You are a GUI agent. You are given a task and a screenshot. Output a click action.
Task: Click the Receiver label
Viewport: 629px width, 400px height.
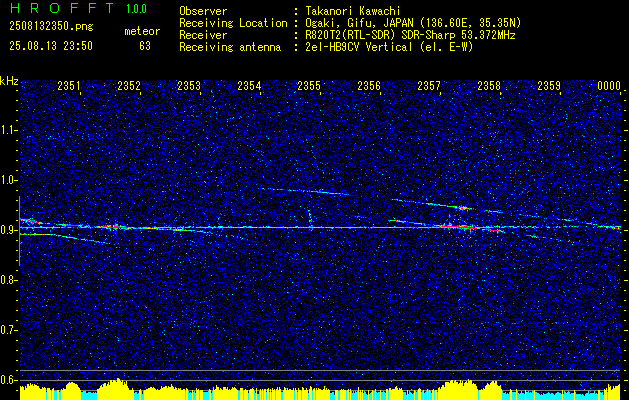tap(203, 35)
